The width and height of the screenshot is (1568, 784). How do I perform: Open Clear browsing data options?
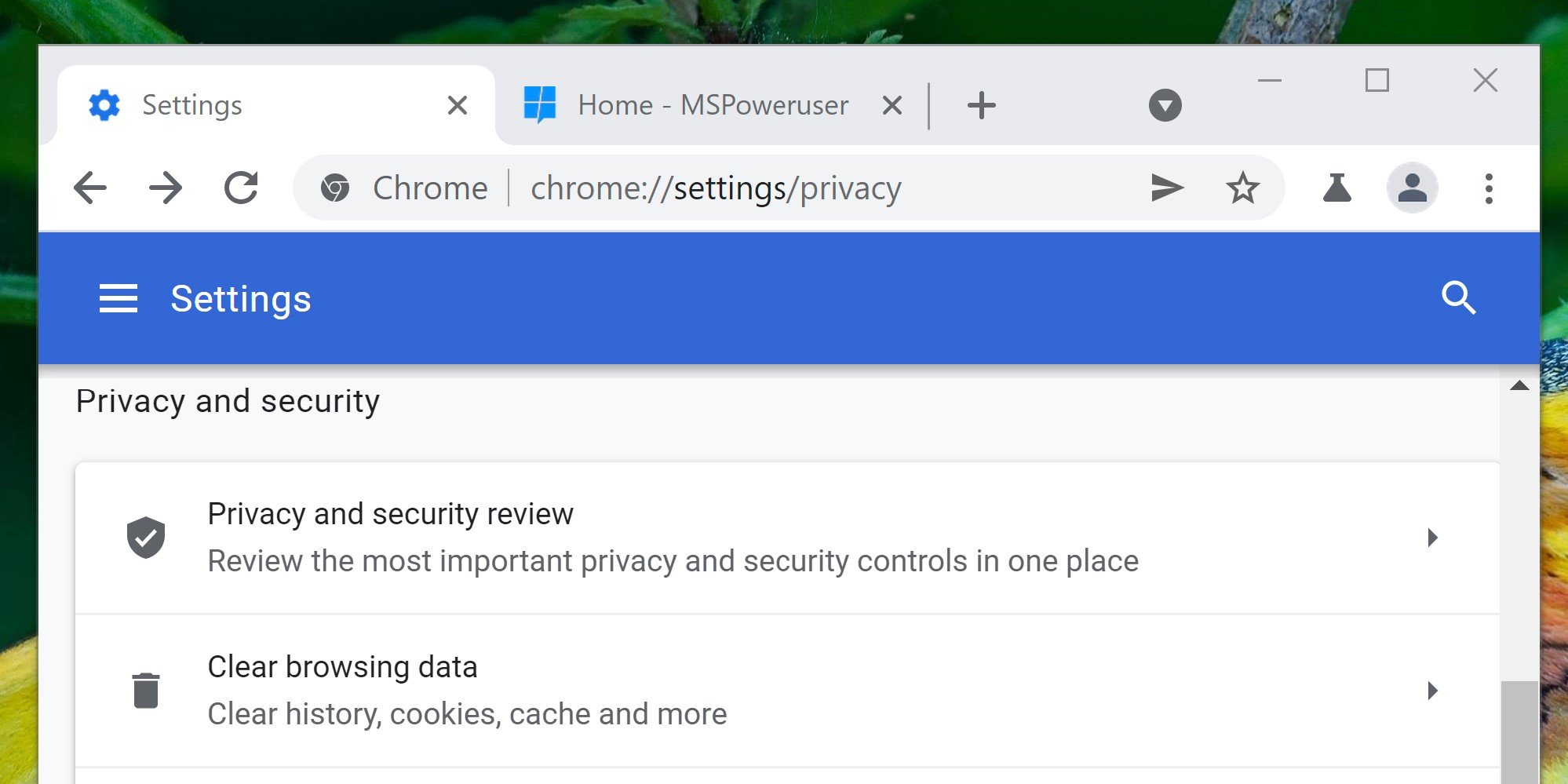point(1435,691)
